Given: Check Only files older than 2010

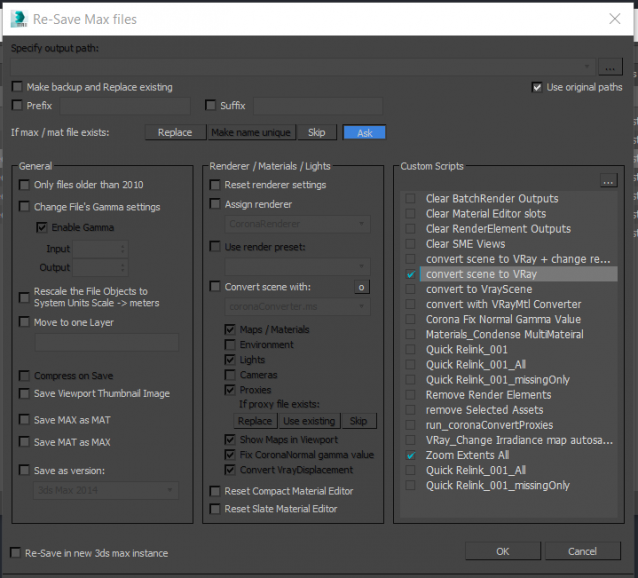Looking at the screenshot, I should (24, 185).
